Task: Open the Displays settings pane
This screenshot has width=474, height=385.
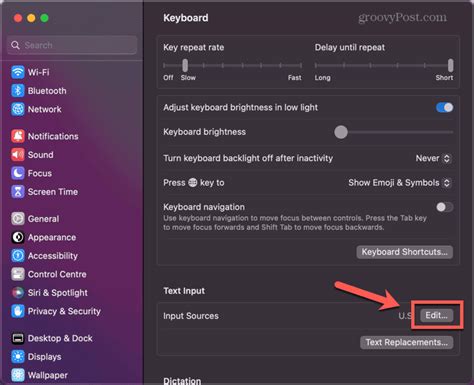Action: pos(44,357)
